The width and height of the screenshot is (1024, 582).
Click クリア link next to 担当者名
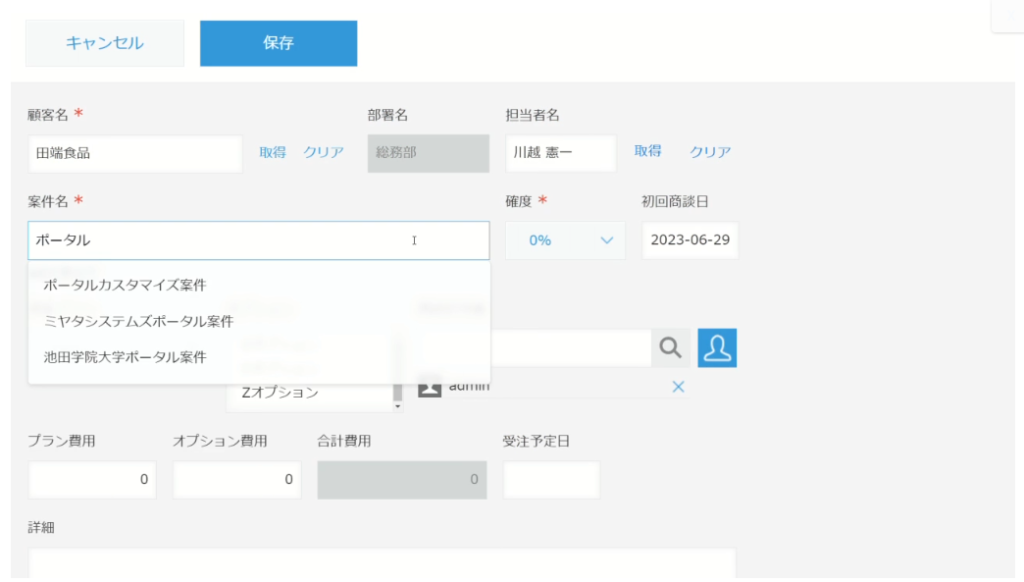pyautogui.click(x=711, y=152)
